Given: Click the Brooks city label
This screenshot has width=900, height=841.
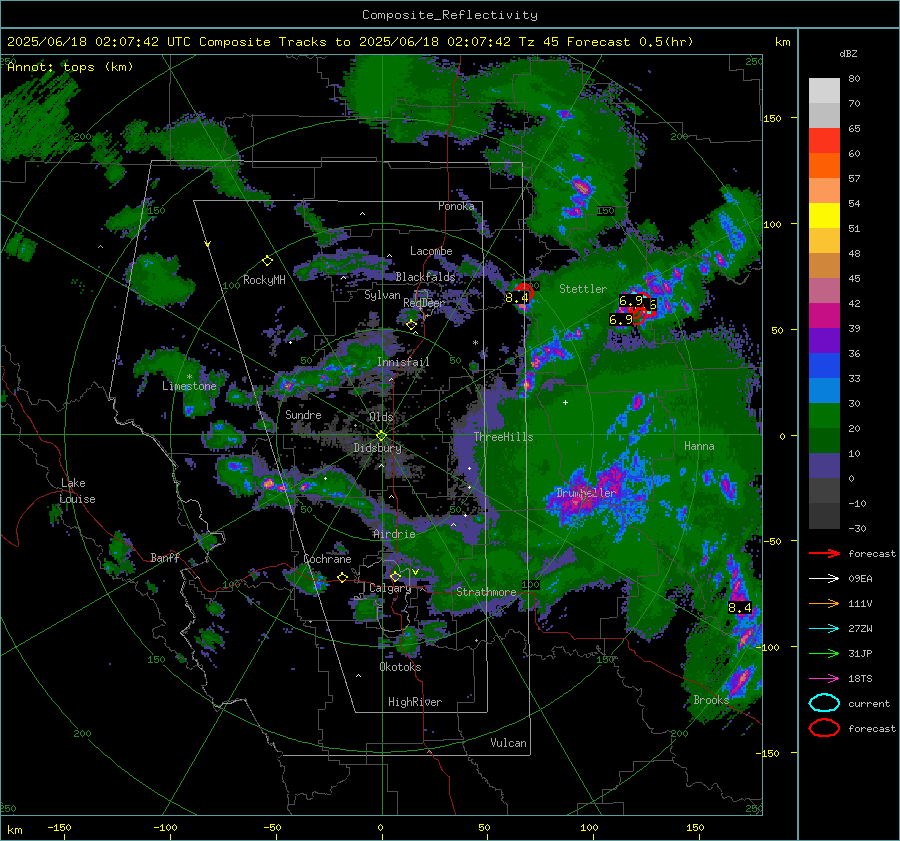Looking at the screenshot, I should pyautogui.click(x=711, y=700).
